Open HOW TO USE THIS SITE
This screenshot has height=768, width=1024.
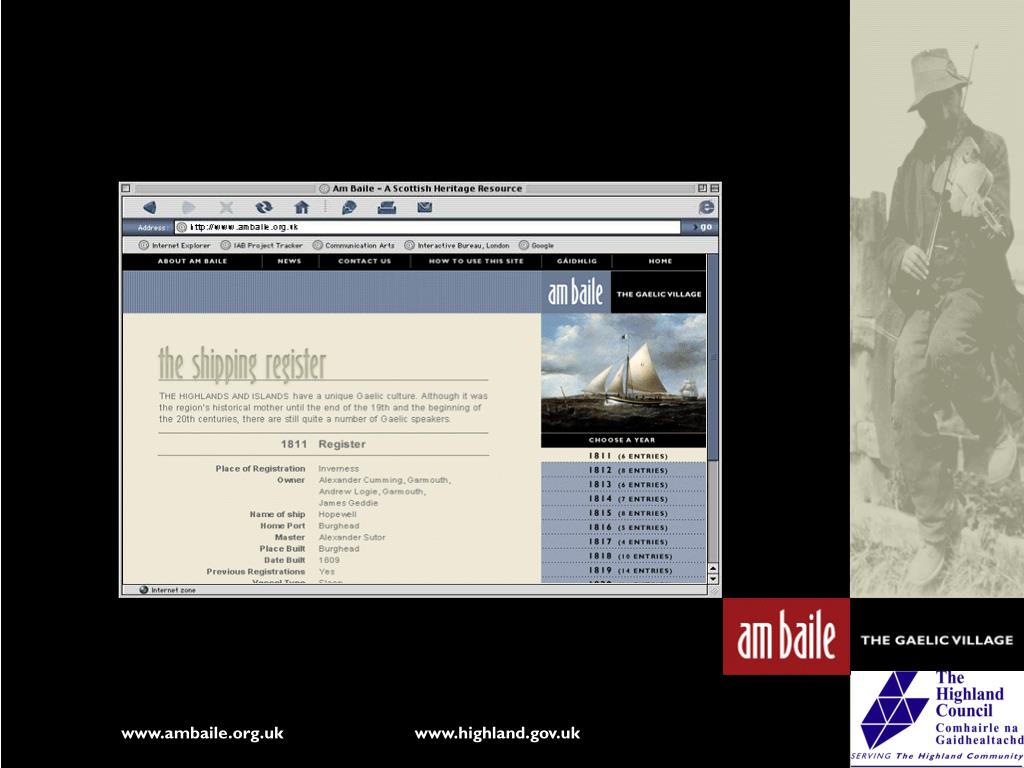coord(476,261)
